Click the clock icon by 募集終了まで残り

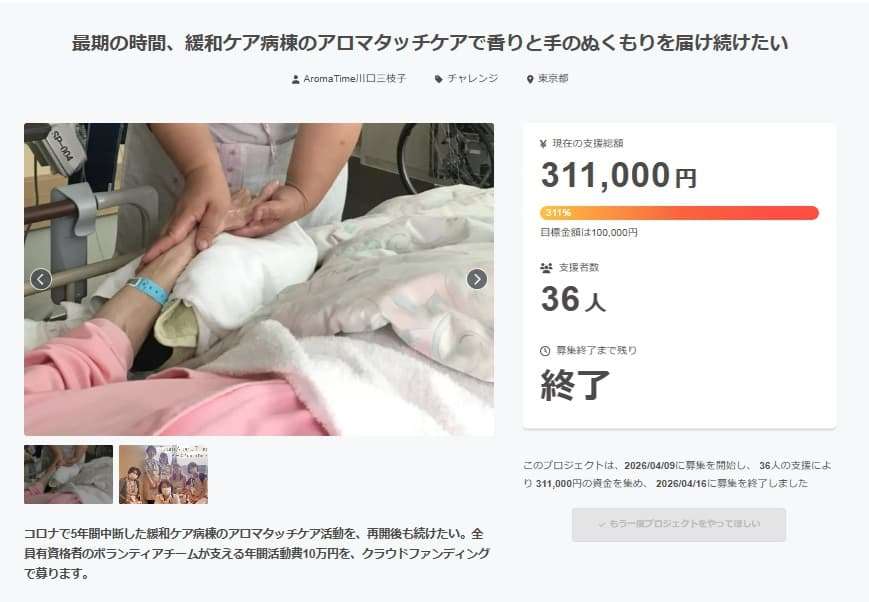pos(545,351)
